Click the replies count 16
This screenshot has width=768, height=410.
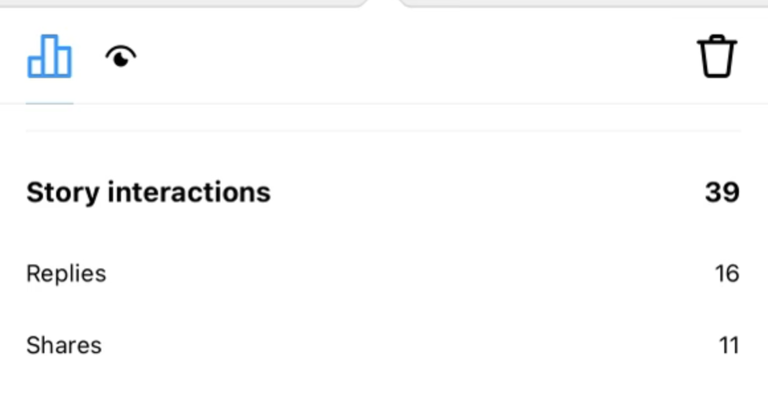click(727, 273)
